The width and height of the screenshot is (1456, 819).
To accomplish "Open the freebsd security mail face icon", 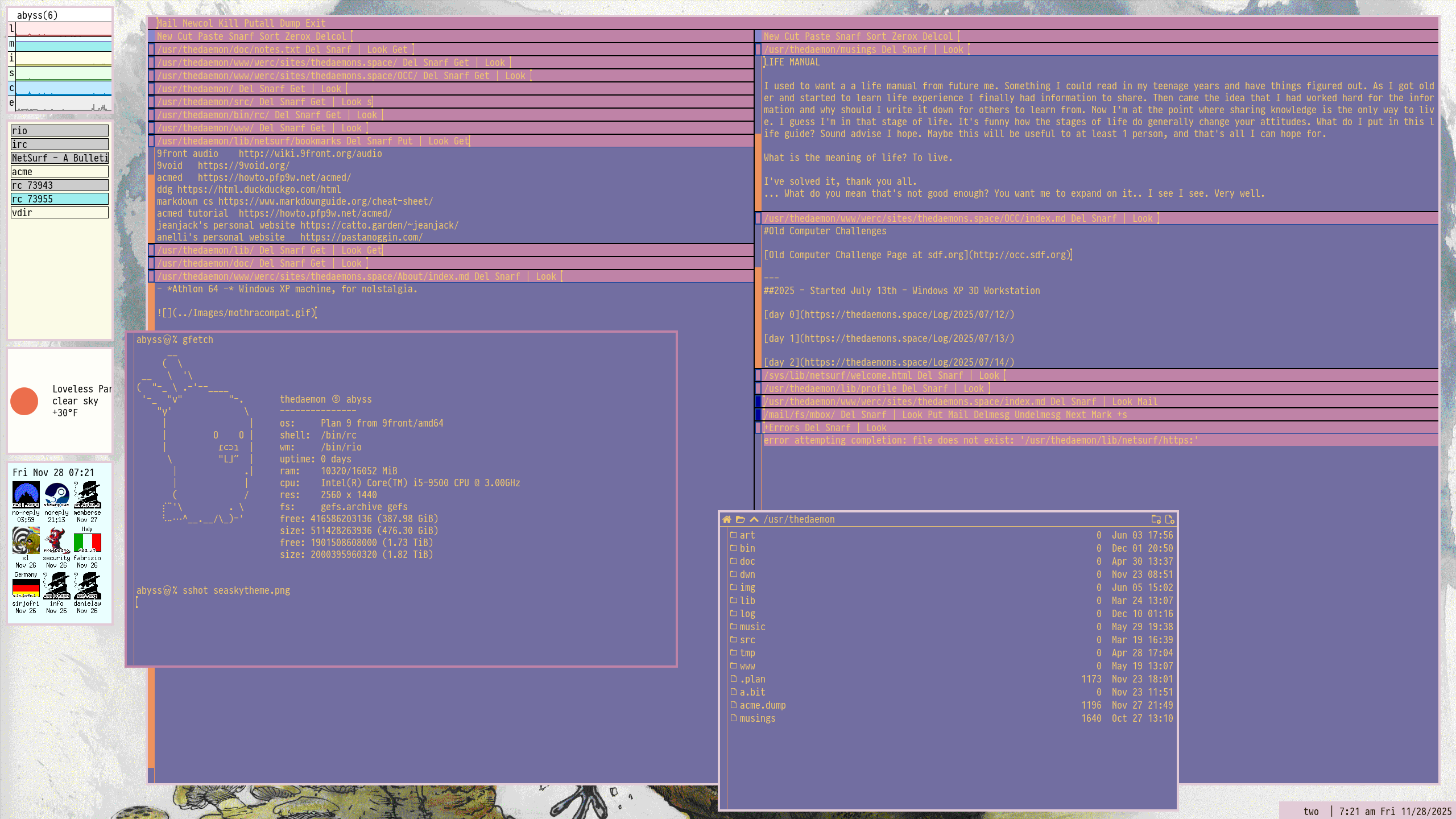I will [x=56, y=540].
